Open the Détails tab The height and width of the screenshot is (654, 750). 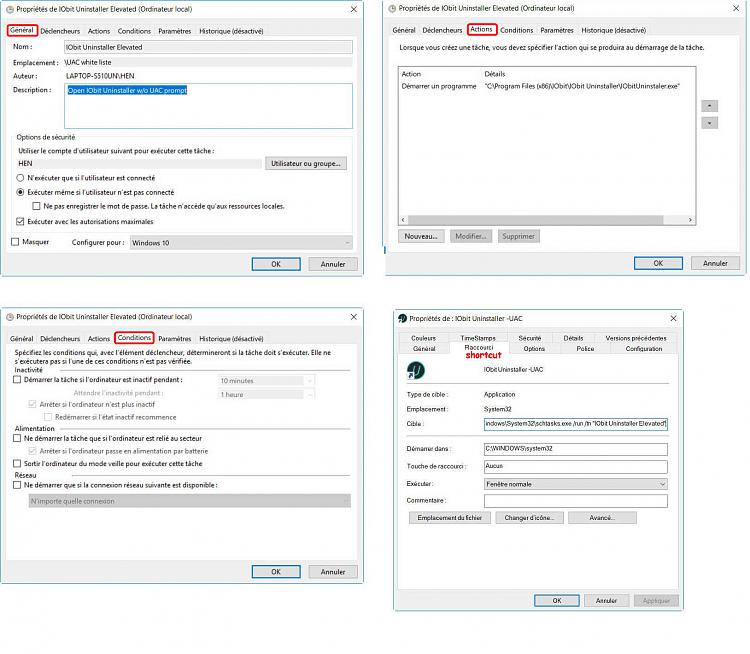pos(573,338)
